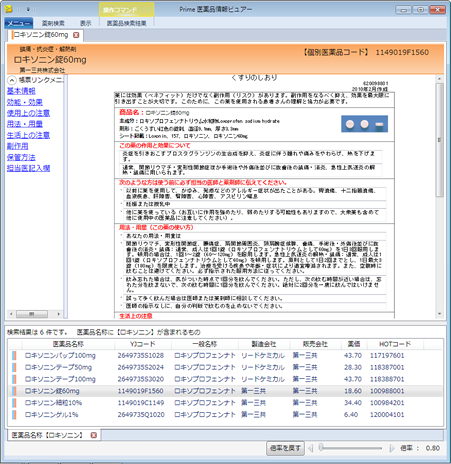Click the link menu horizontal scroll right arrow
Image resolution: width=451 pixels, height=464 pixels.
[59, 314]
